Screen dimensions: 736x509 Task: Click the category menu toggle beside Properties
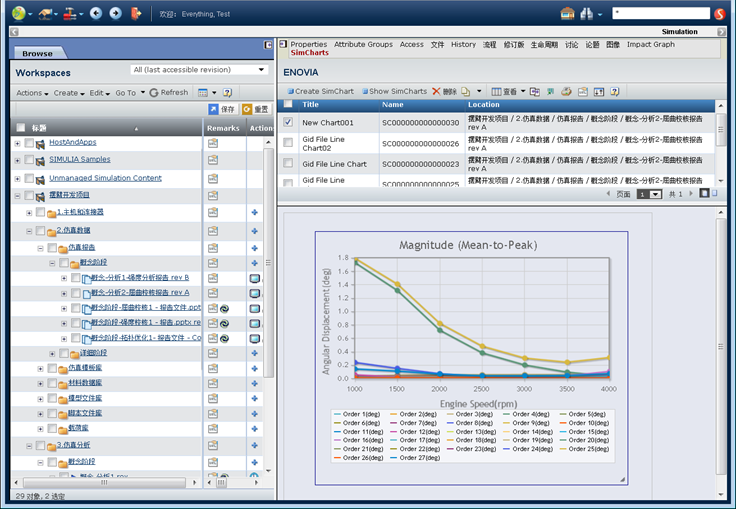(x=283, y=44)
